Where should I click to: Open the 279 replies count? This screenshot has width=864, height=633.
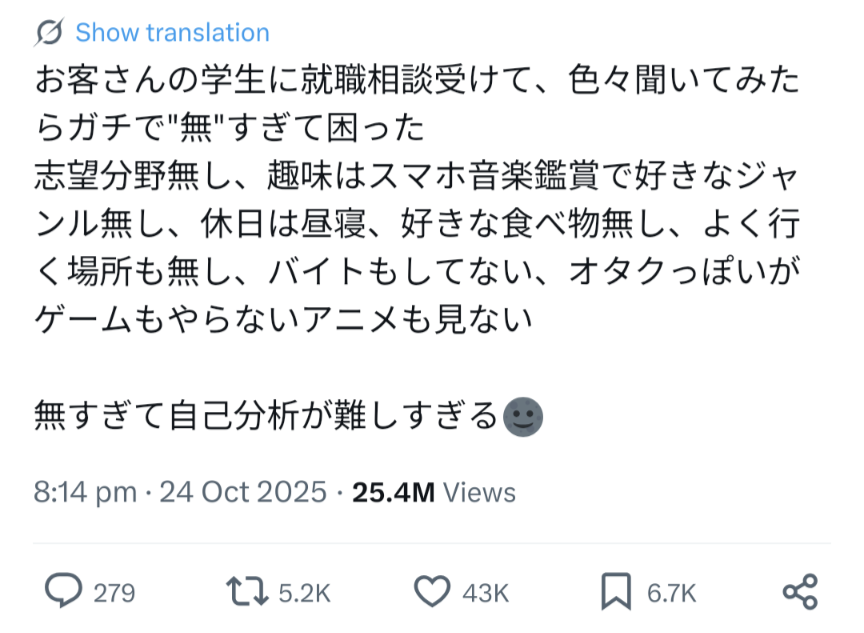(x=114, y=593)
